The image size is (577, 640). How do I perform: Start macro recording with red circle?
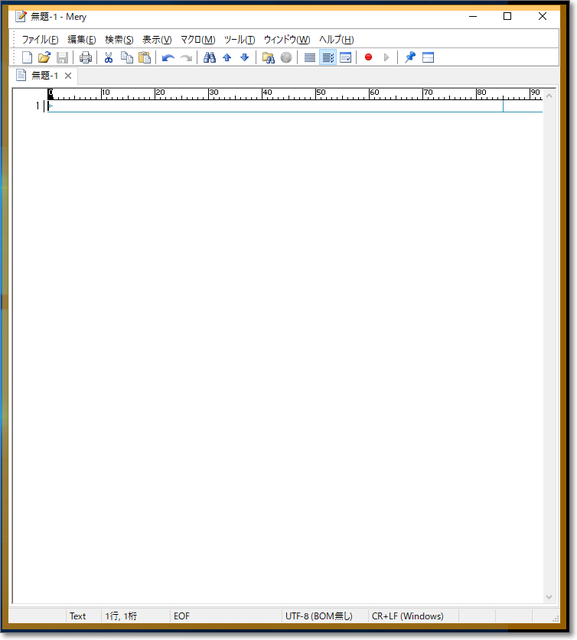tap(368, 58)
